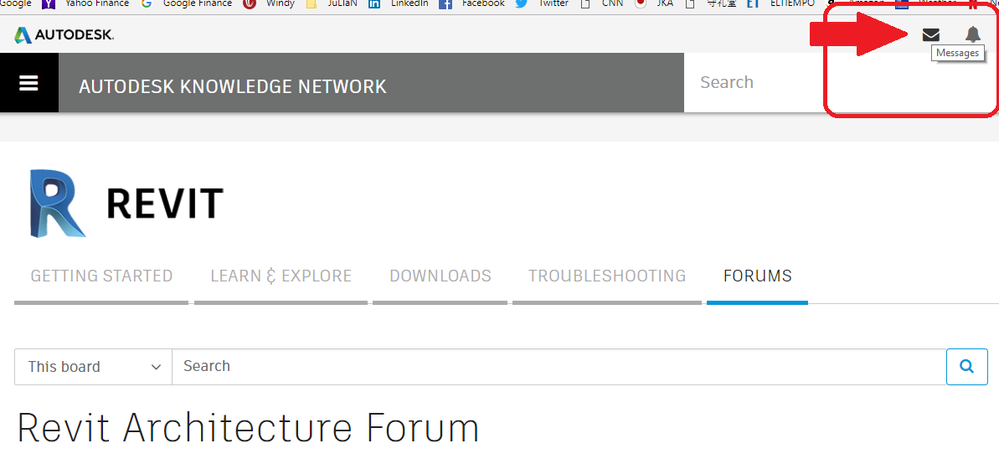
Task: Switch to the Learn & Explore tab
Action: 281,276
